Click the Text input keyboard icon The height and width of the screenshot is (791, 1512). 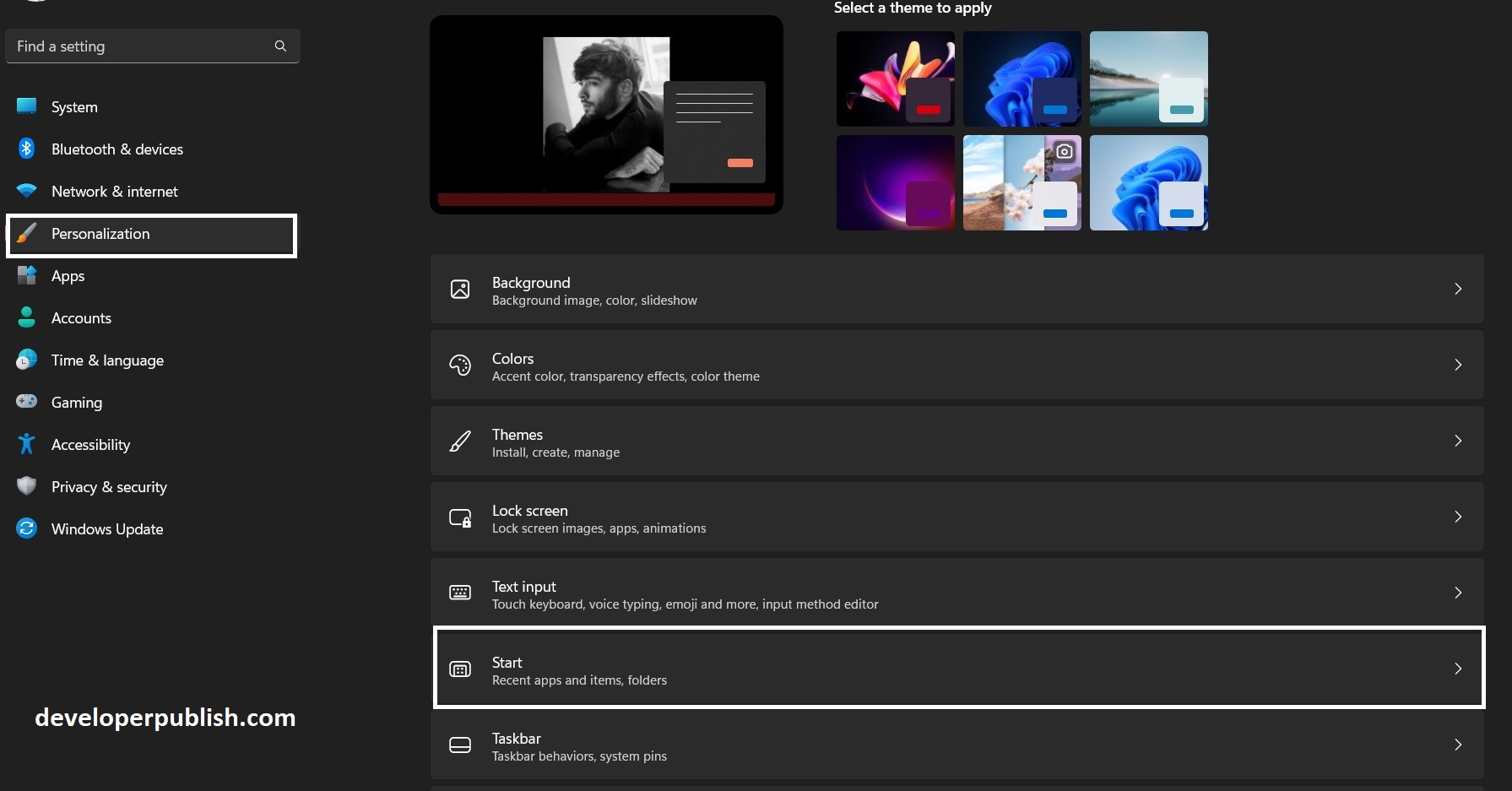point(460,592)
